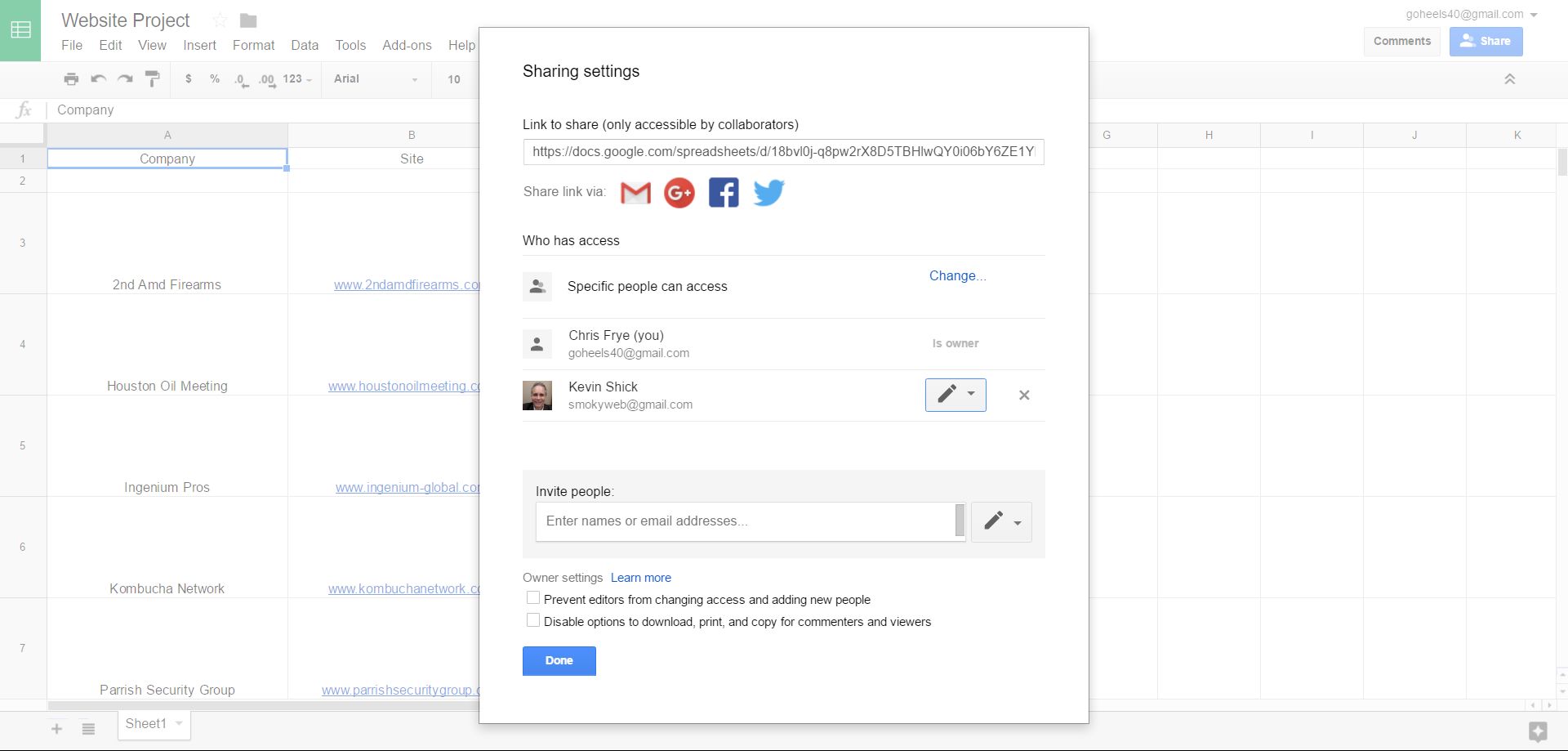The width and height of the screenshot is (1568, 751).
Task: Open the ingenium-global website link
Action: point(407,488)
